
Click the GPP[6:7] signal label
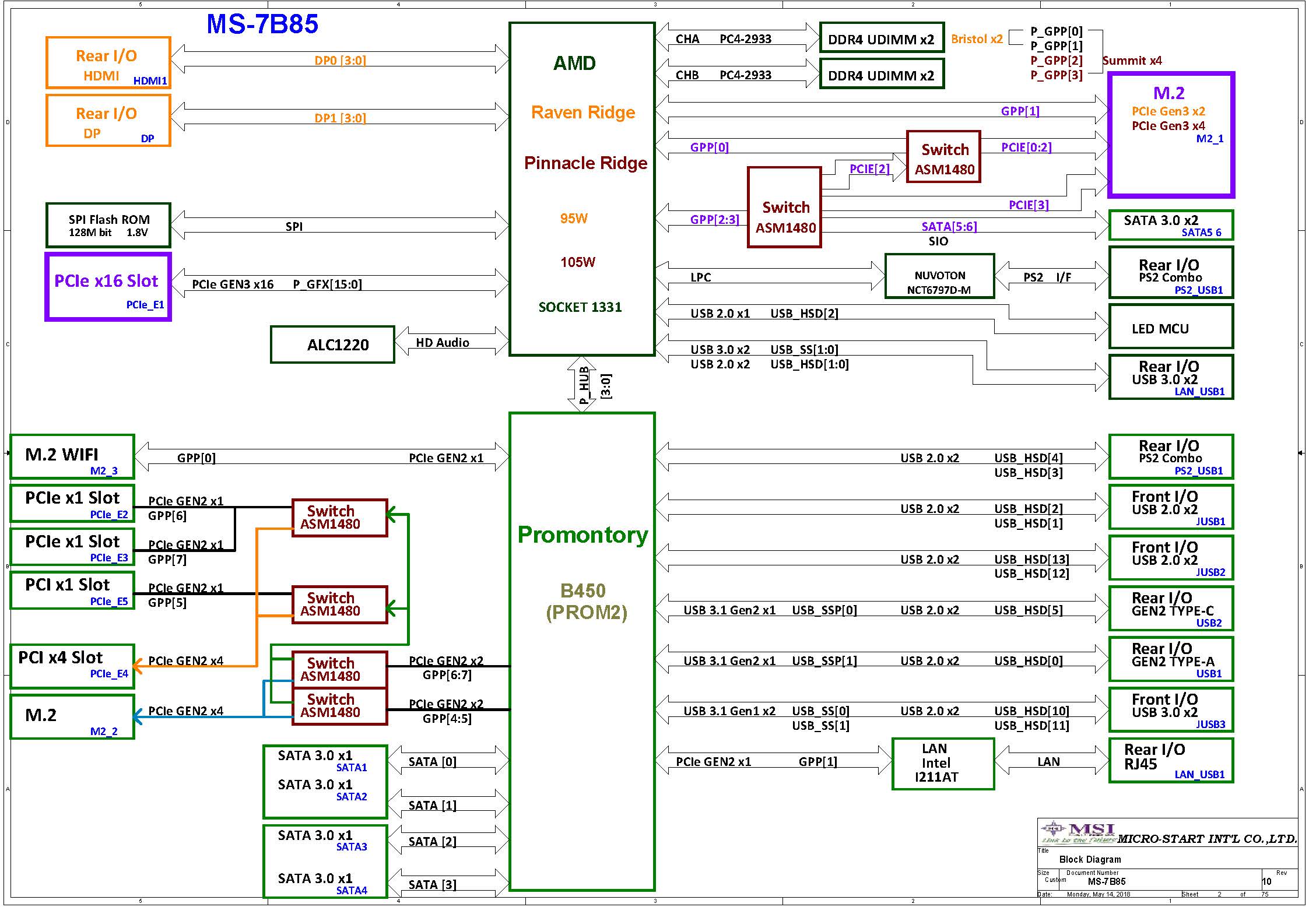pos(447,675)
